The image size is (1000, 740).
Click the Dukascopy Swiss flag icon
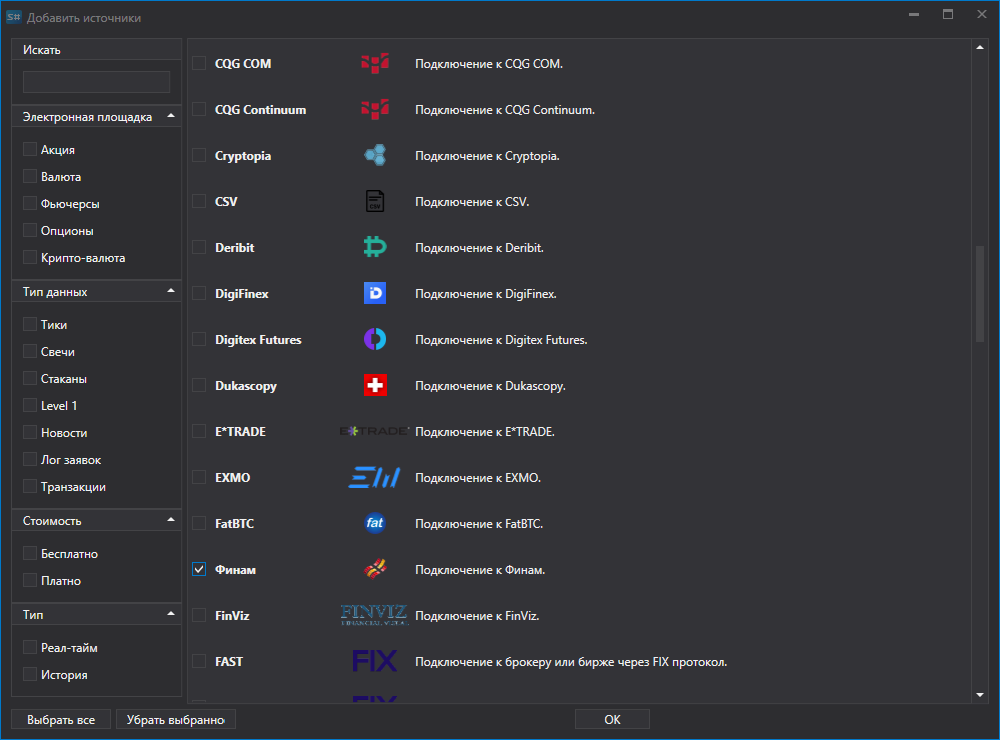point(375,385)
